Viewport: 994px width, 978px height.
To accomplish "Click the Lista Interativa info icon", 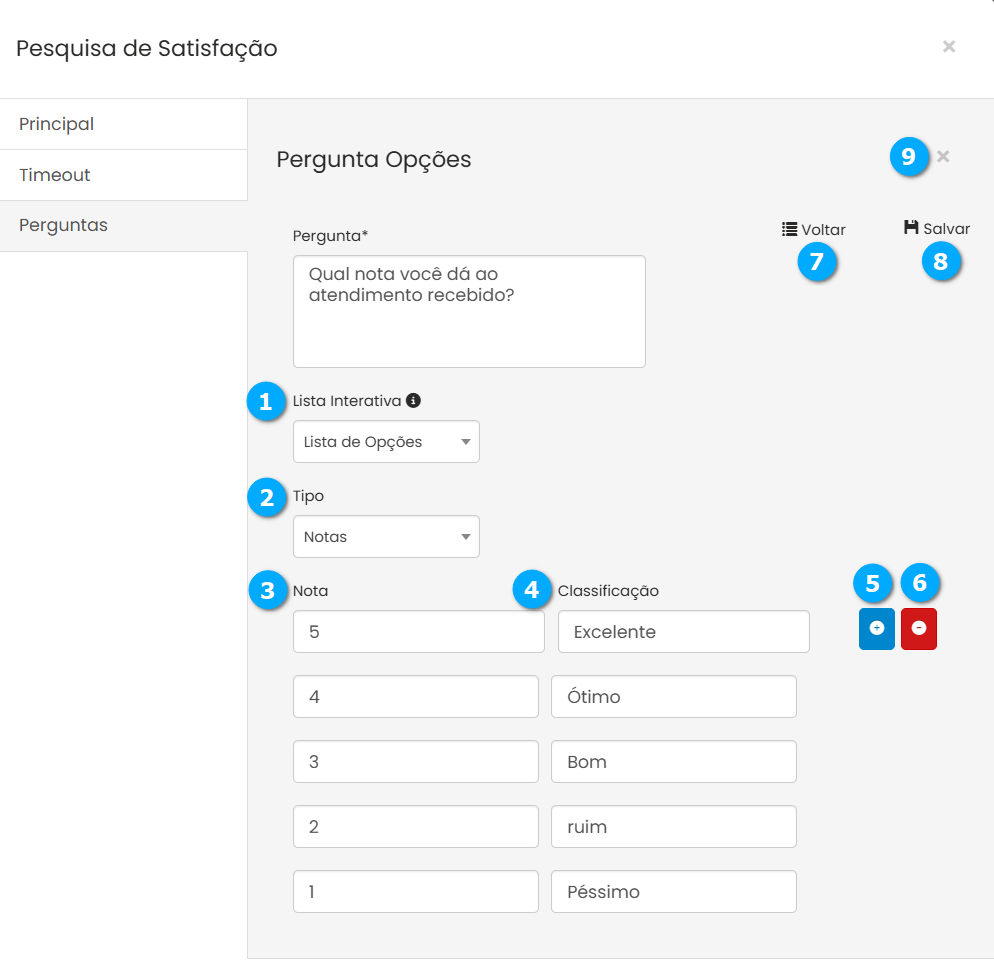I will [x=414, y=401].
